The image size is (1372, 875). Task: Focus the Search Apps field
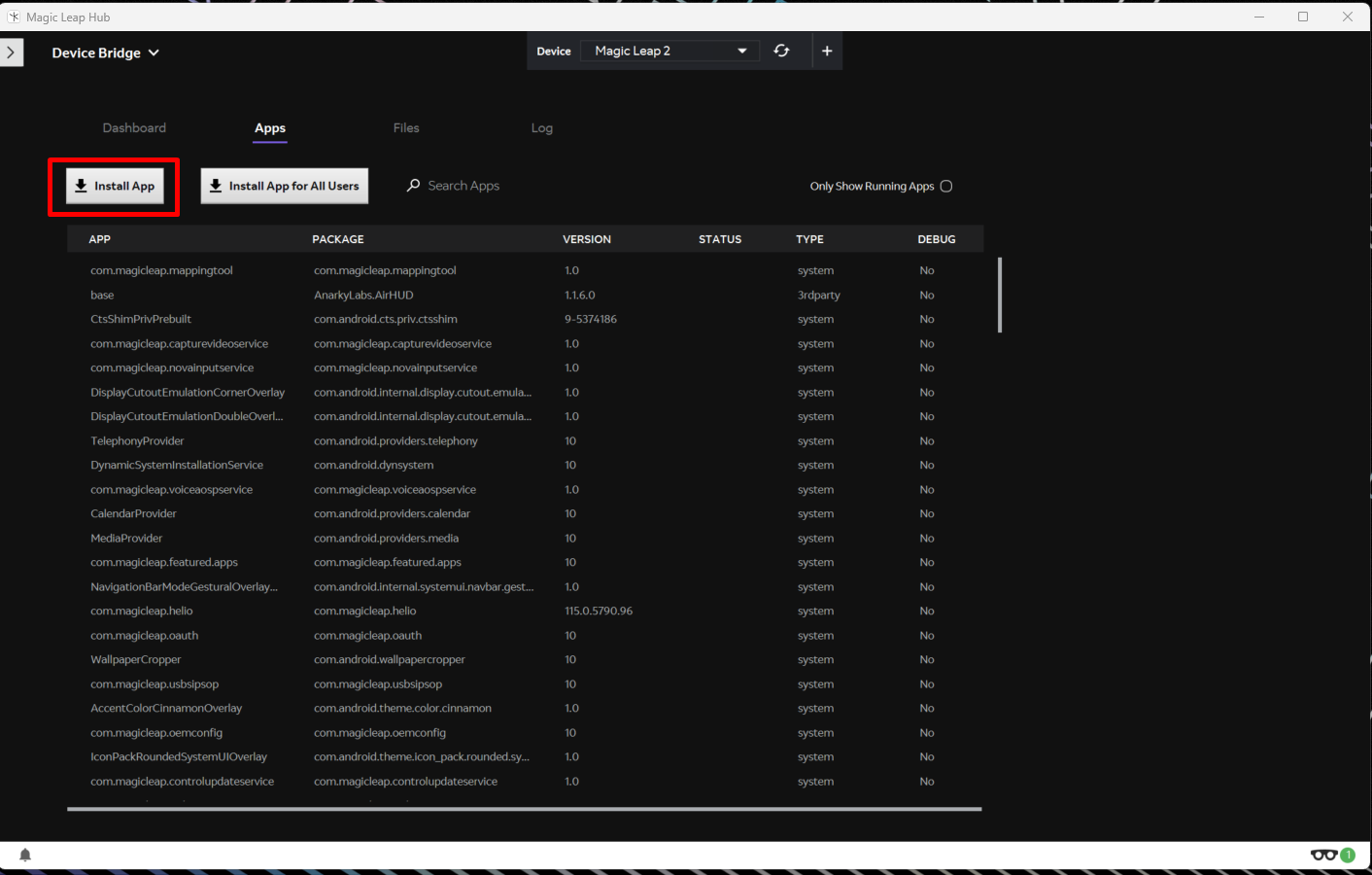click(463, 186)
